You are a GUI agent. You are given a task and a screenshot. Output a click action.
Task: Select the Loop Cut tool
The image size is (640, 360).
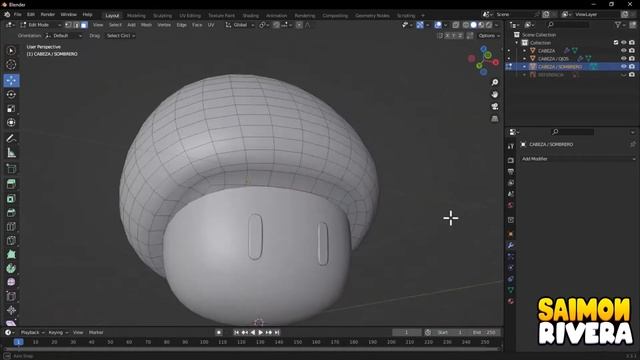[x=11, y=227]
